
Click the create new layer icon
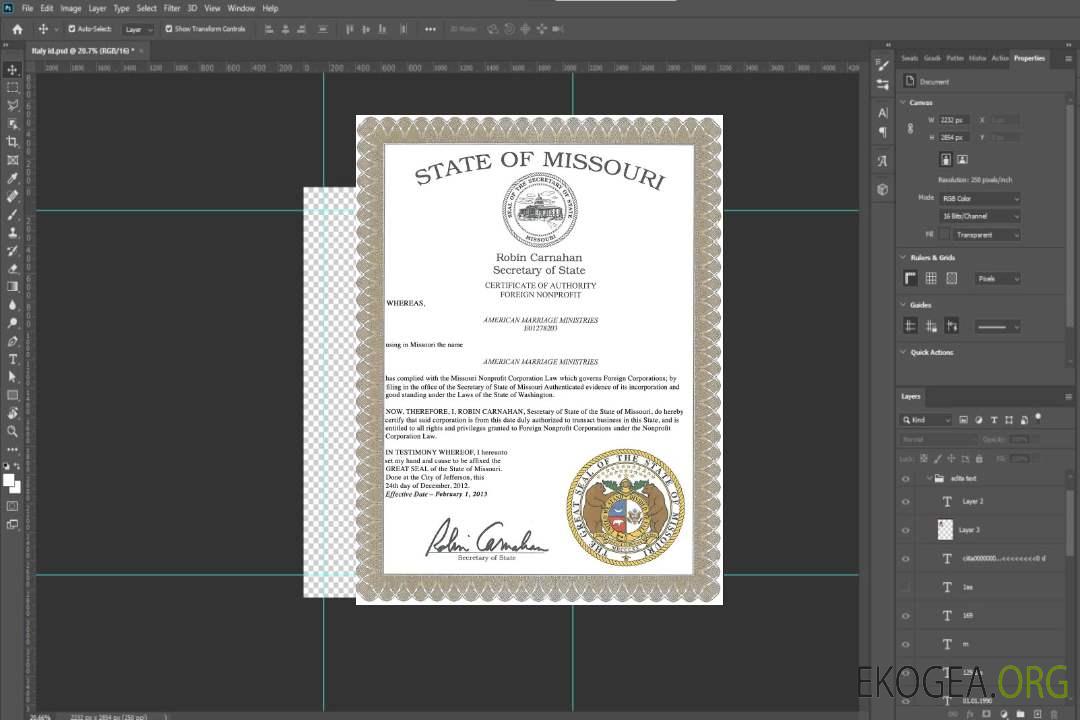[x=1037, y=714]
